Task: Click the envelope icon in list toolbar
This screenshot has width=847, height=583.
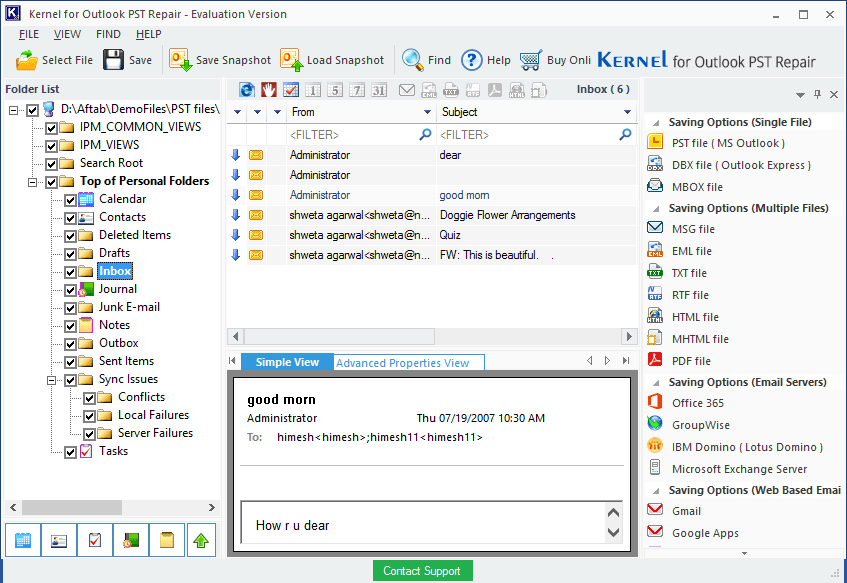Action: (x=407, y=90)
